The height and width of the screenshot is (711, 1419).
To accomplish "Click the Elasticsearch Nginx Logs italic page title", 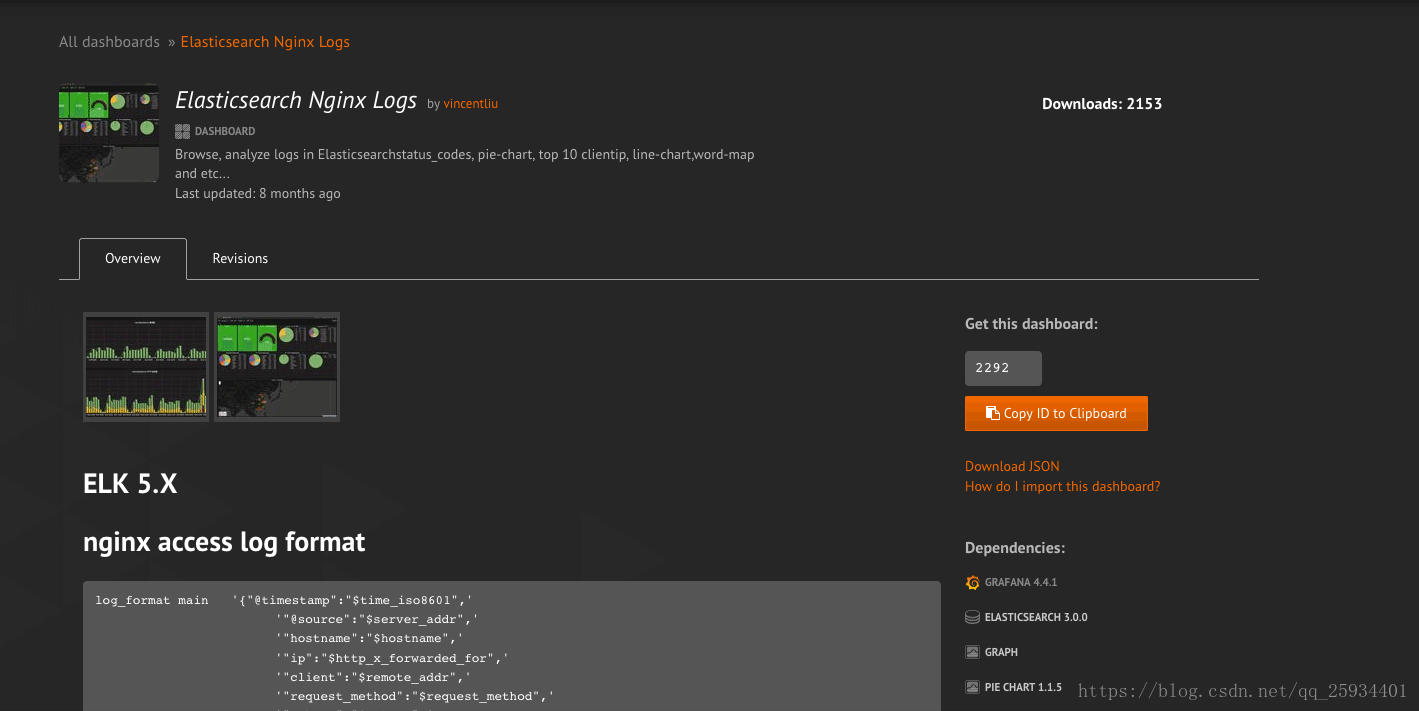I will (296, 101).
